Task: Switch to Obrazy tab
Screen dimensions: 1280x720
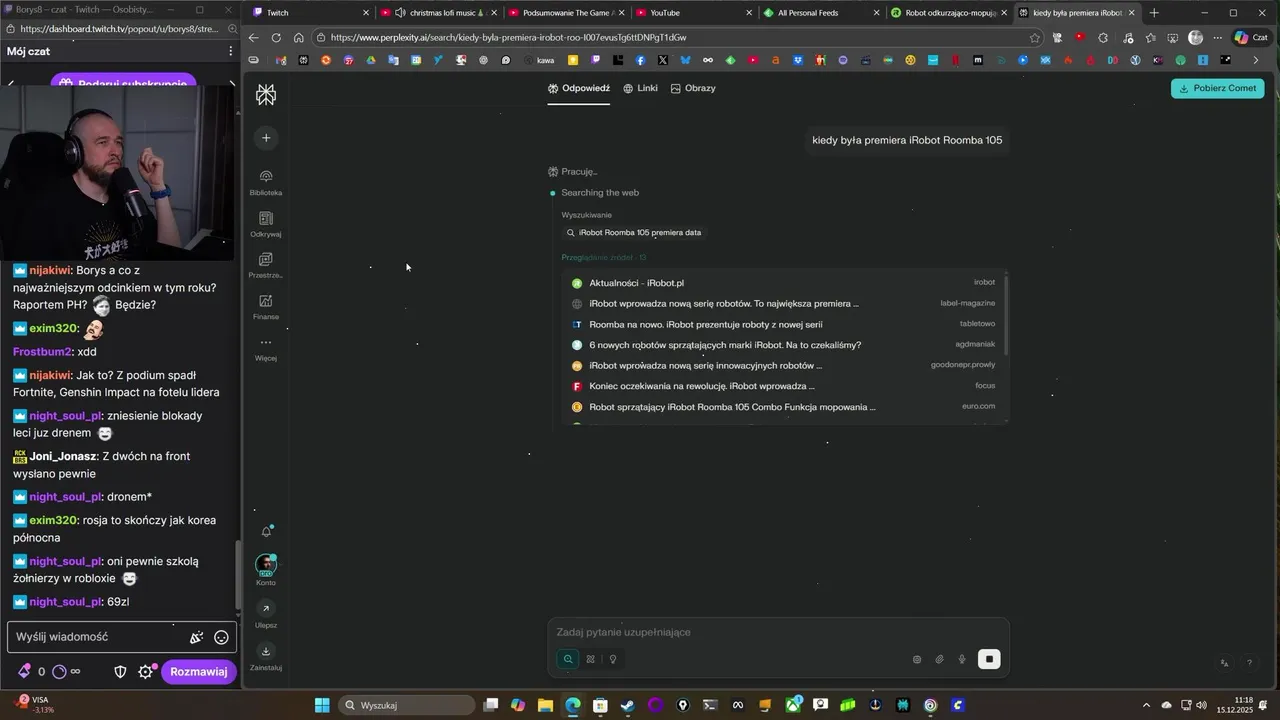Action: coord(693,88)
